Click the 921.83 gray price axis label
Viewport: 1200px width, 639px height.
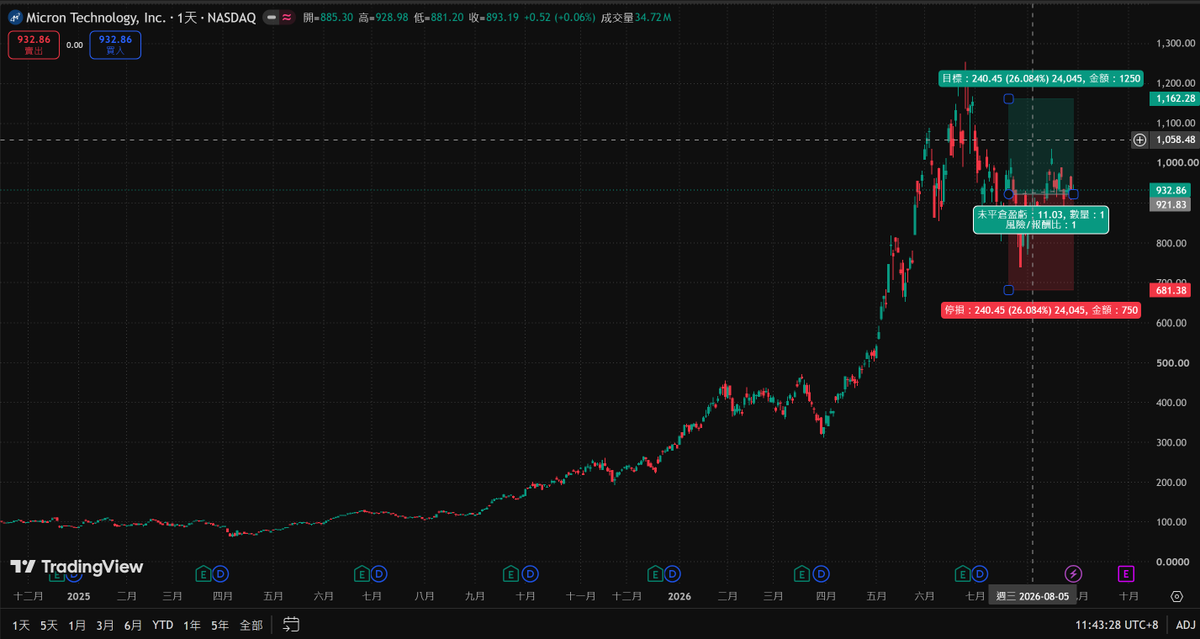point(1170,204)
